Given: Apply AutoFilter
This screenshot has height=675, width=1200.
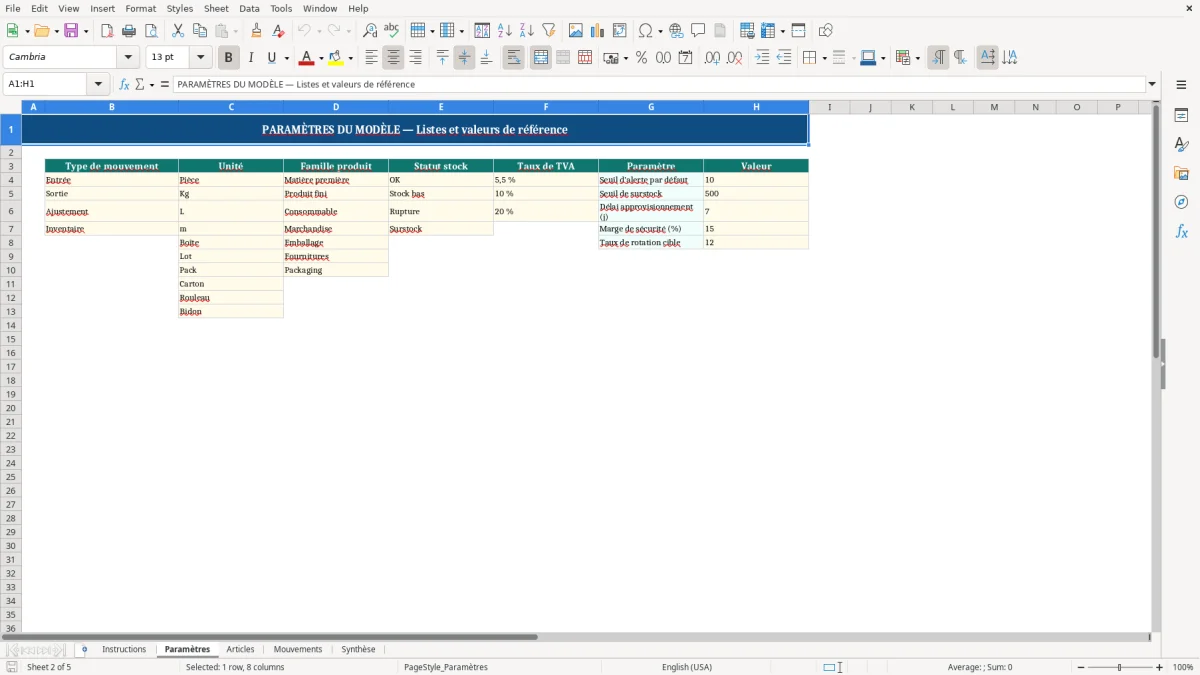Looking at the screenshot, I should [x=549, y=31].
